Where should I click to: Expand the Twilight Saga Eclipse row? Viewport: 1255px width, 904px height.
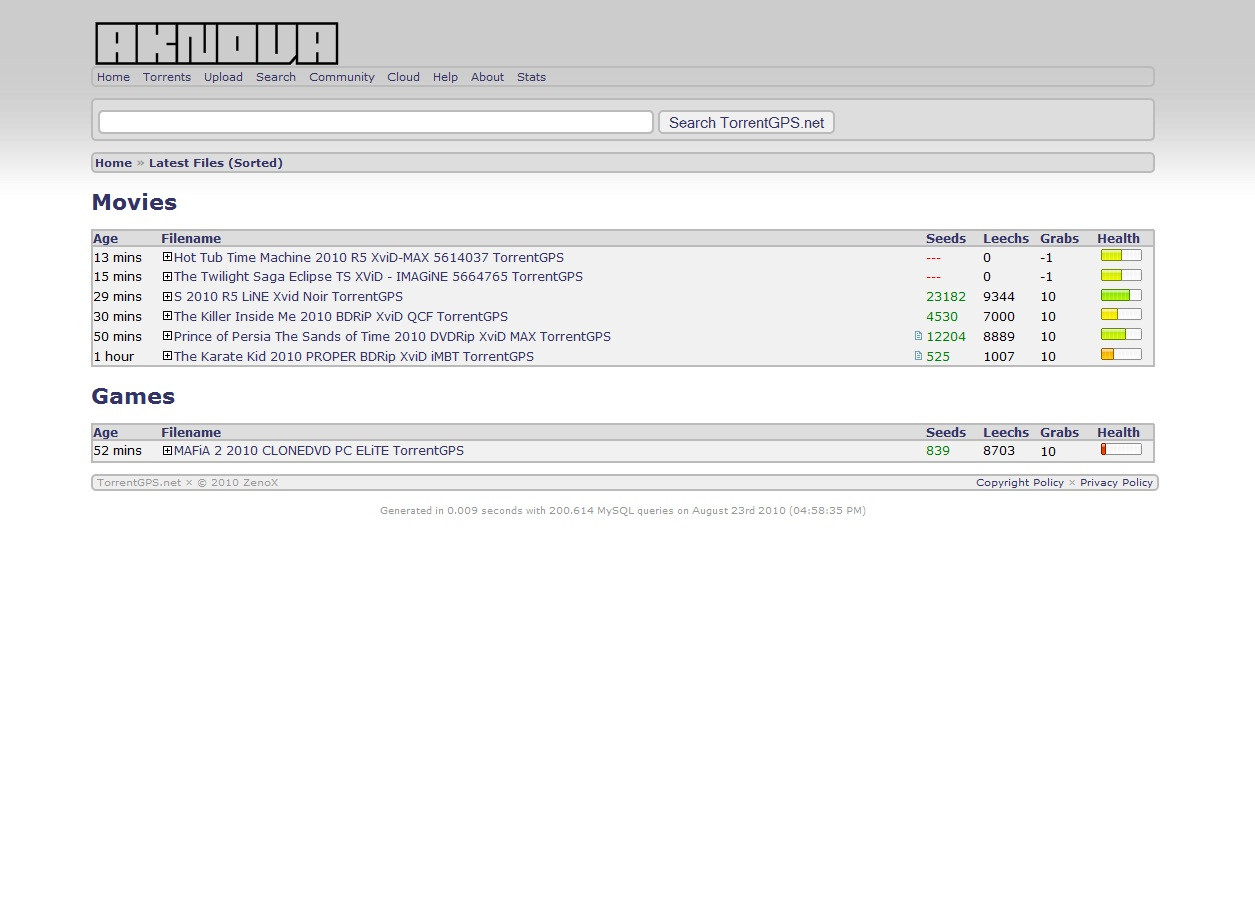pos(167,276)
